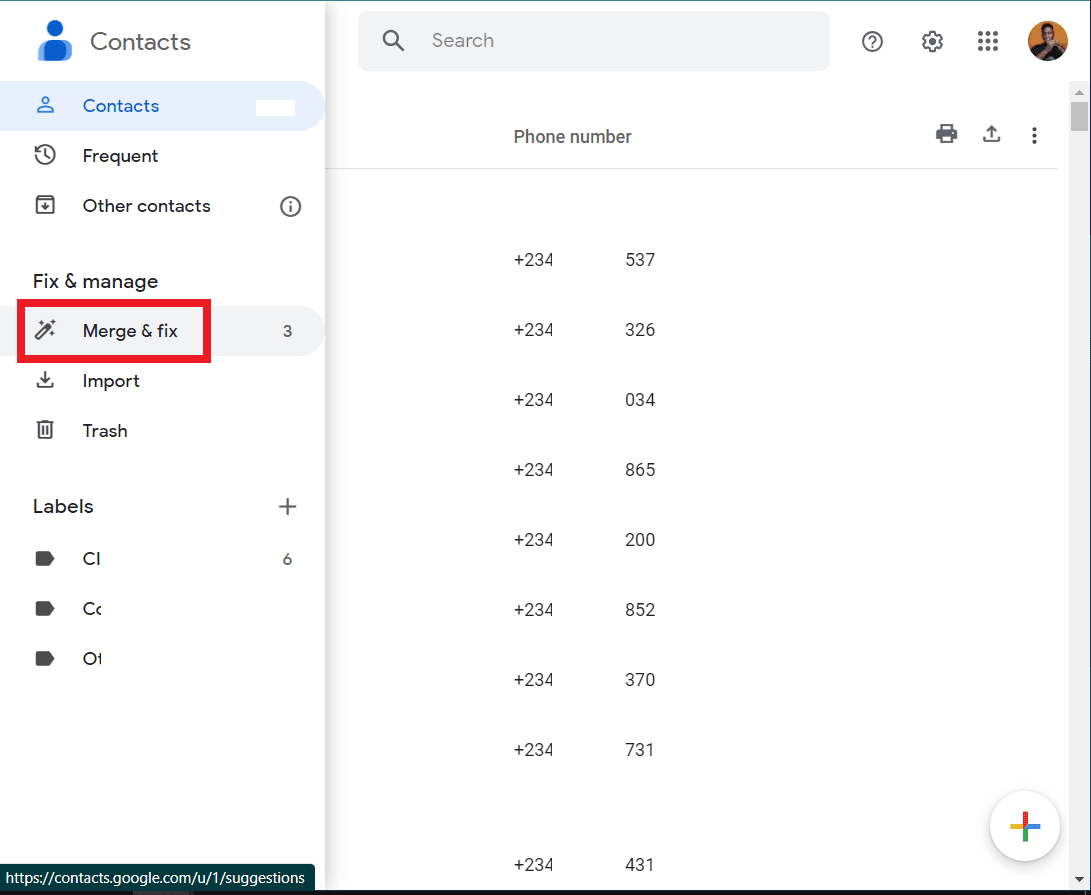Screen dimensions: 1091x895
Task: Open Merge & fix suggestions
Action: point(130,331)
